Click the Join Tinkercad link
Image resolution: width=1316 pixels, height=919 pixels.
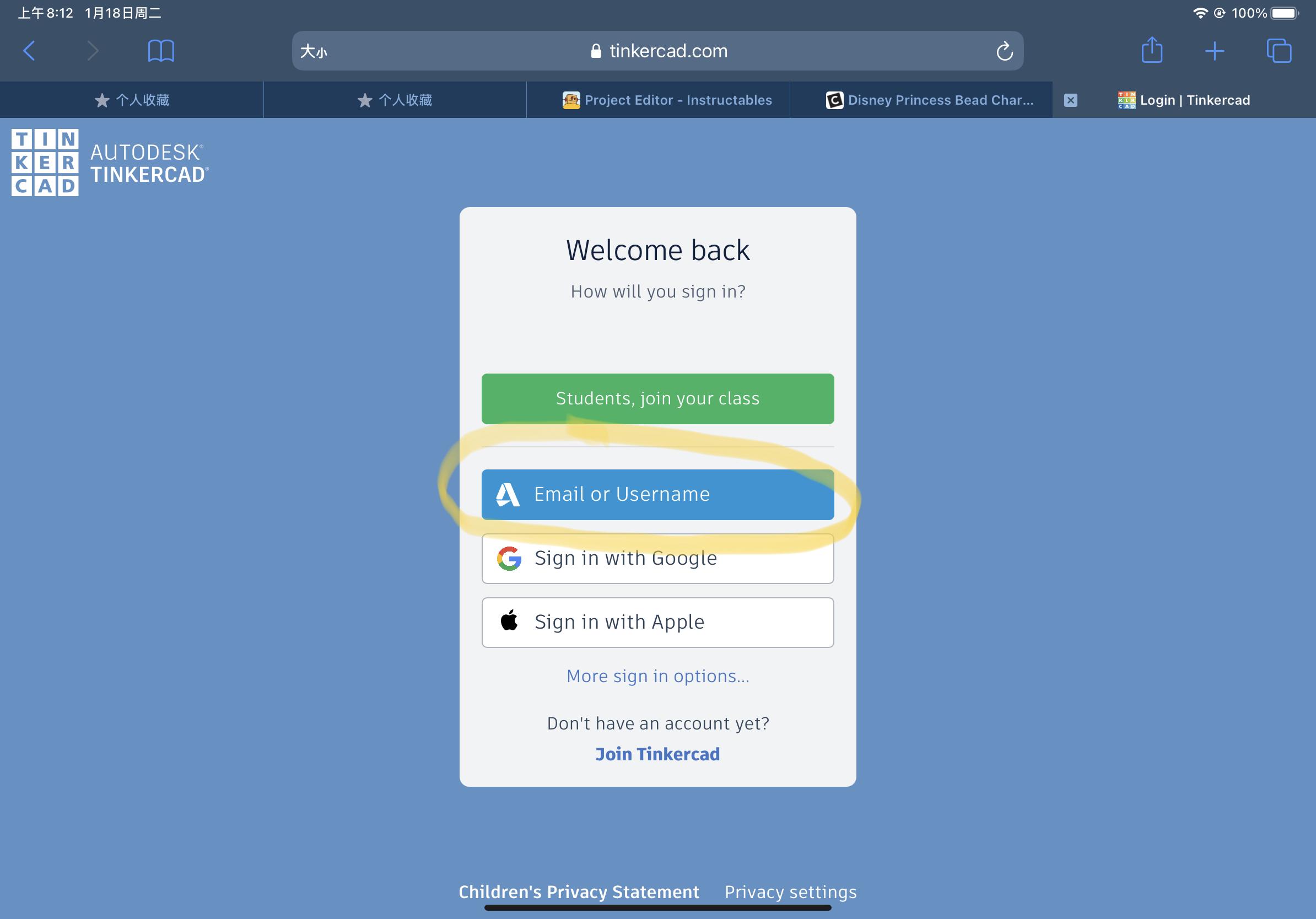point(657,754)
